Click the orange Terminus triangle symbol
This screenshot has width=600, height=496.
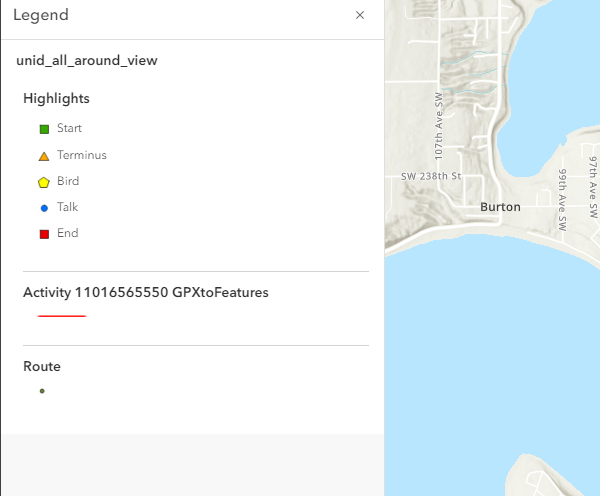44,156
